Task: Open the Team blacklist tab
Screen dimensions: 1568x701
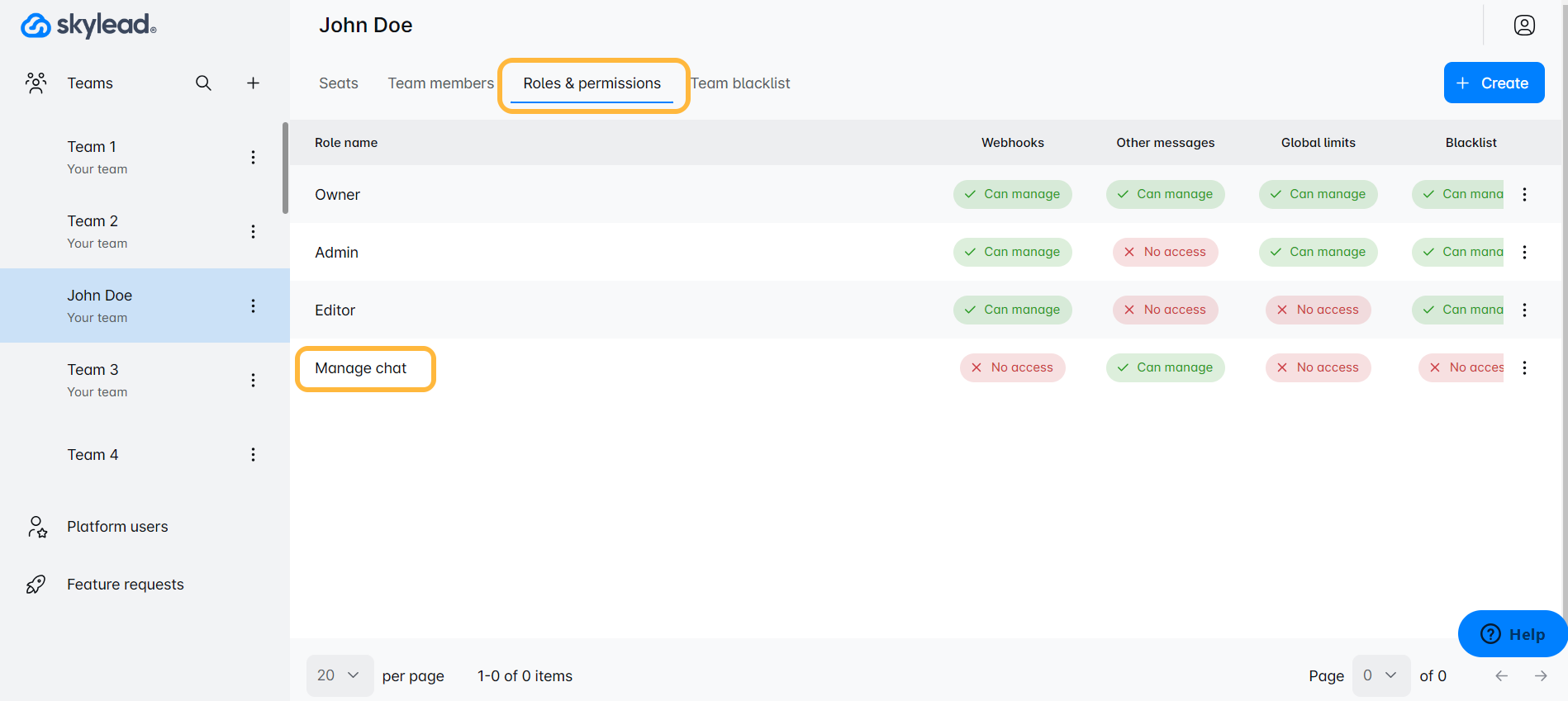Action: [741, 83]
